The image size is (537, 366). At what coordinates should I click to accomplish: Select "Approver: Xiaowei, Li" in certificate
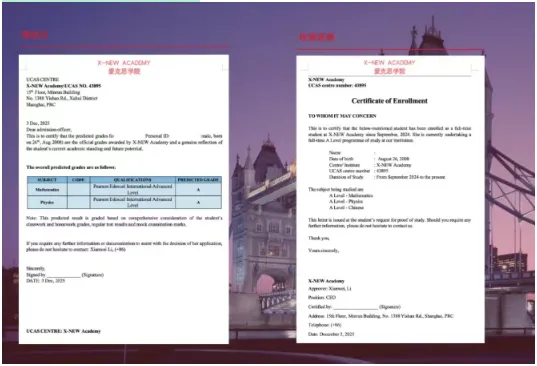point(330,289)
